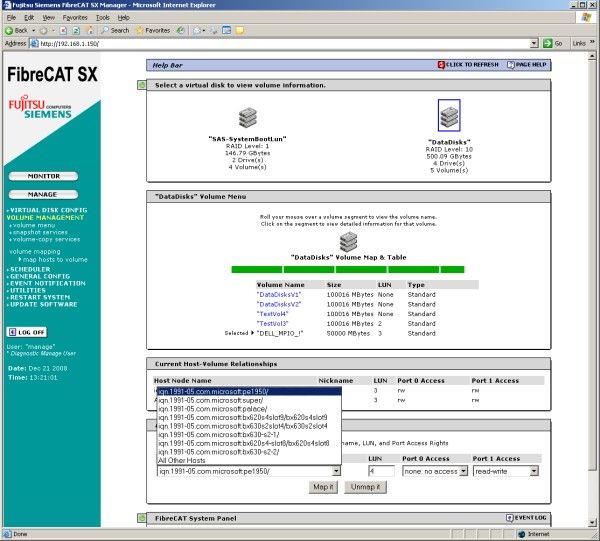Image resolution: width=600 pixels, height=541 pixels.
Task: Open the TestVol3 volume link
Action: click(x=272, y=324)
